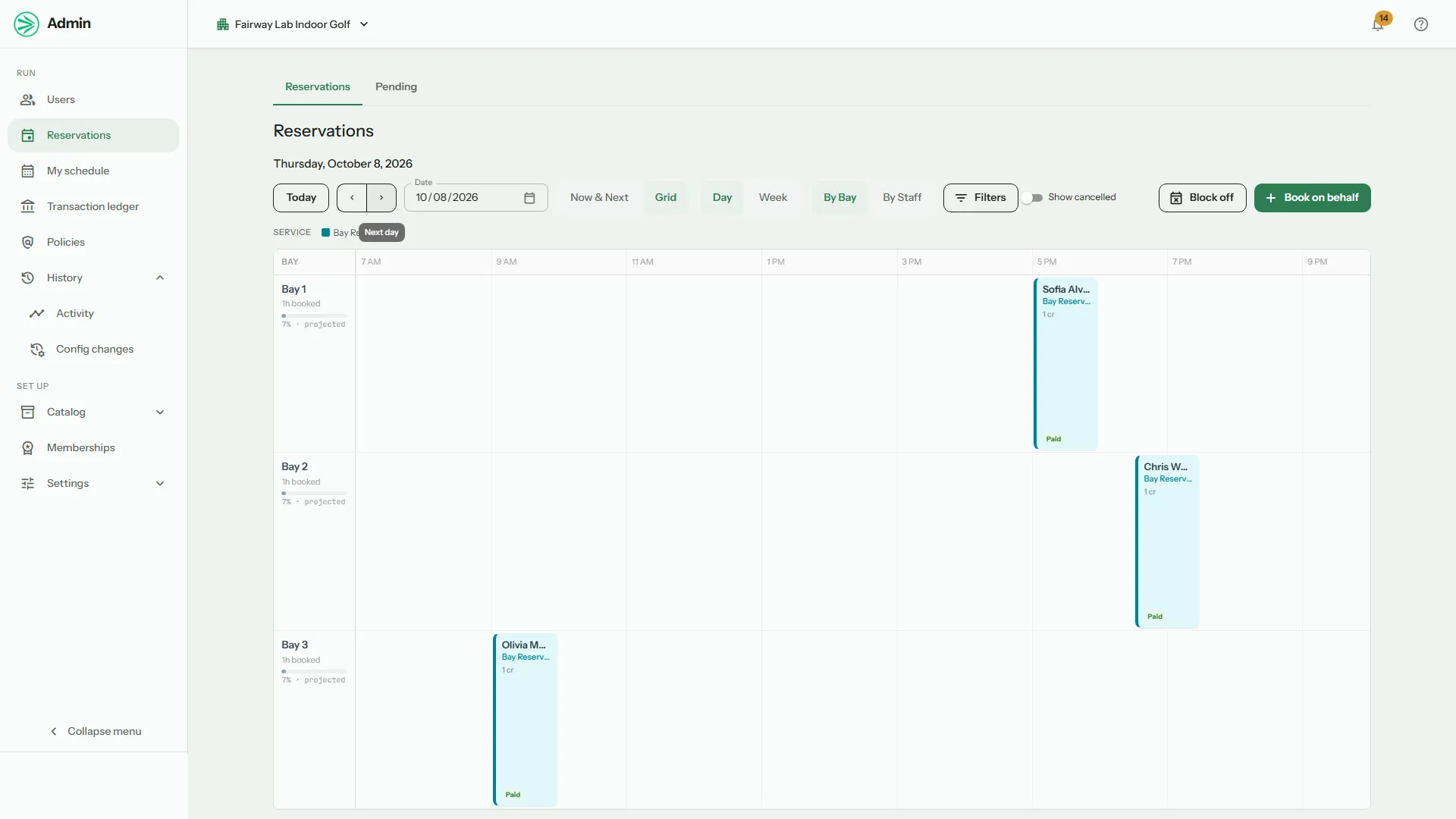Click the Block off button

[1202, 198]
